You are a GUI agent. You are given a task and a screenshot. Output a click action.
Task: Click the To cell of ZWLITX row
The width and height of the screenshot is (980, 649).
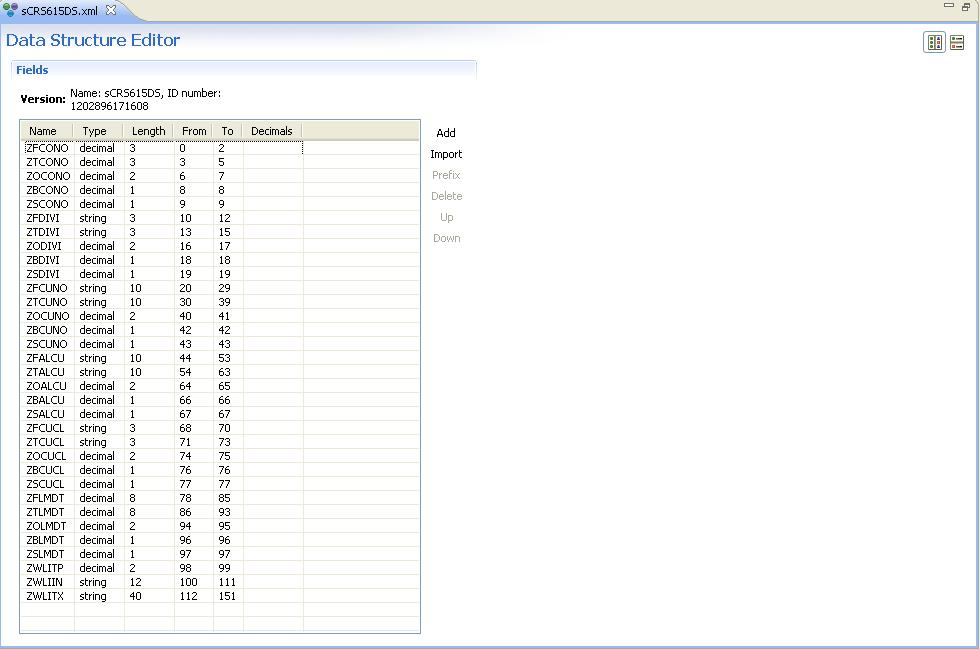[228, 596]
